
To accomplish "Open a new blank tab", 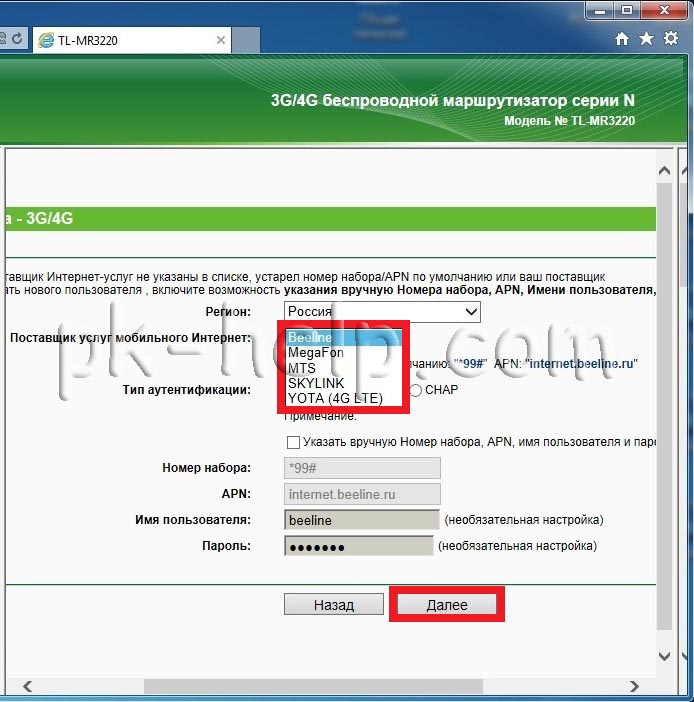I will 246,40.
